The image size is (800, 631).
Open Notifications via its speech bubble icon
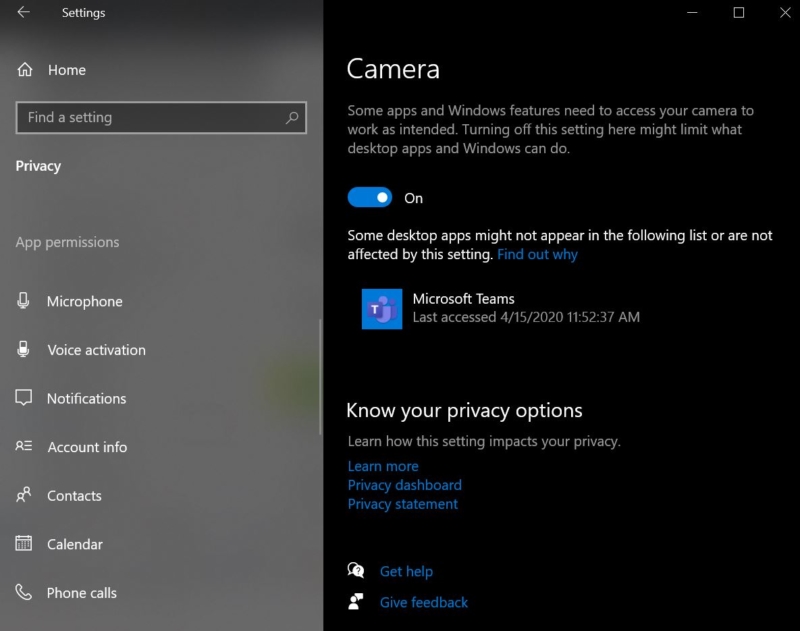(x=23, y=398)
